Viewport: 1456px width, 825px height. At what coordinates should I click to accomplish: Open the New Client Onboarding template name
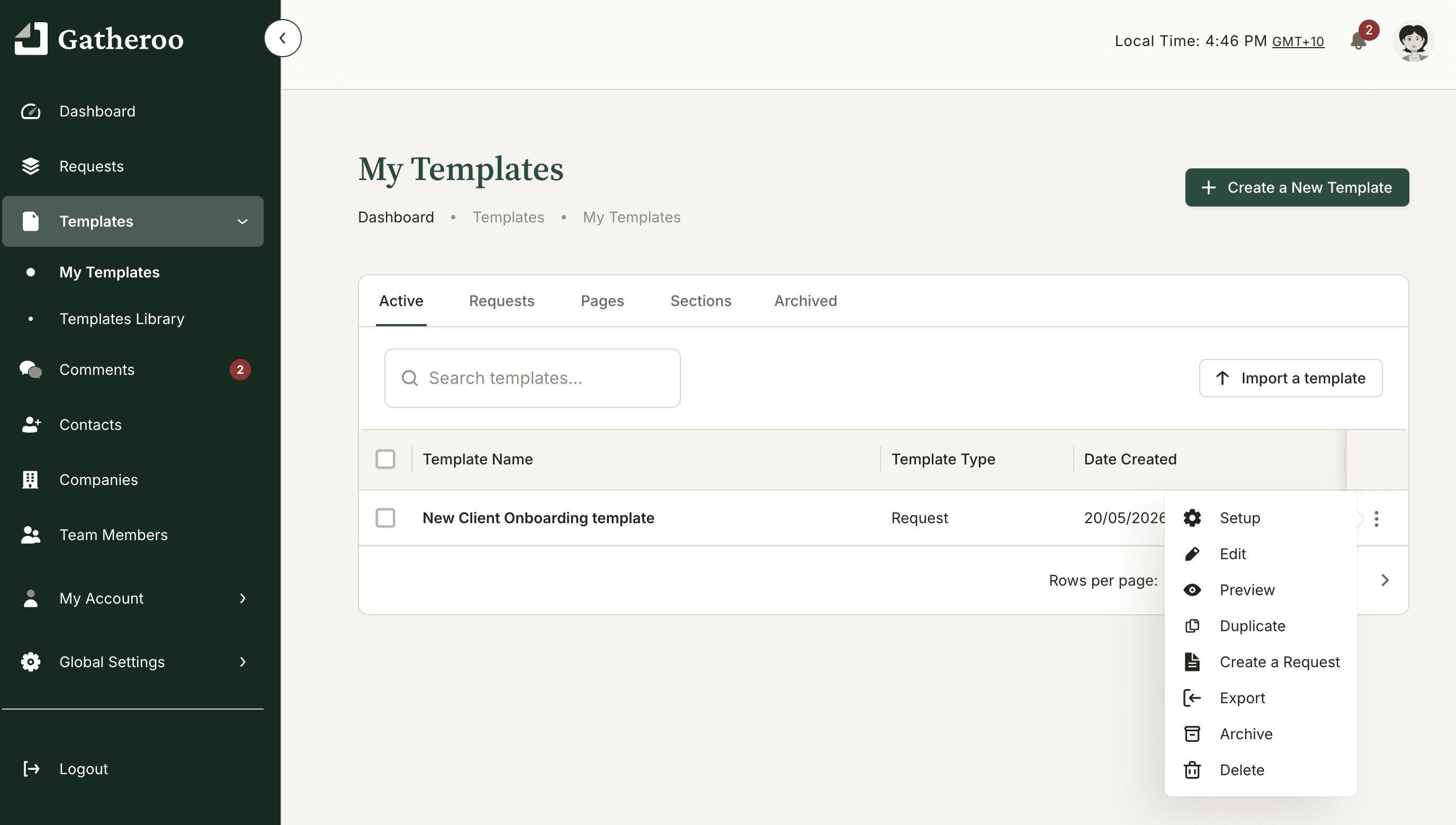[x=538, y=517]
